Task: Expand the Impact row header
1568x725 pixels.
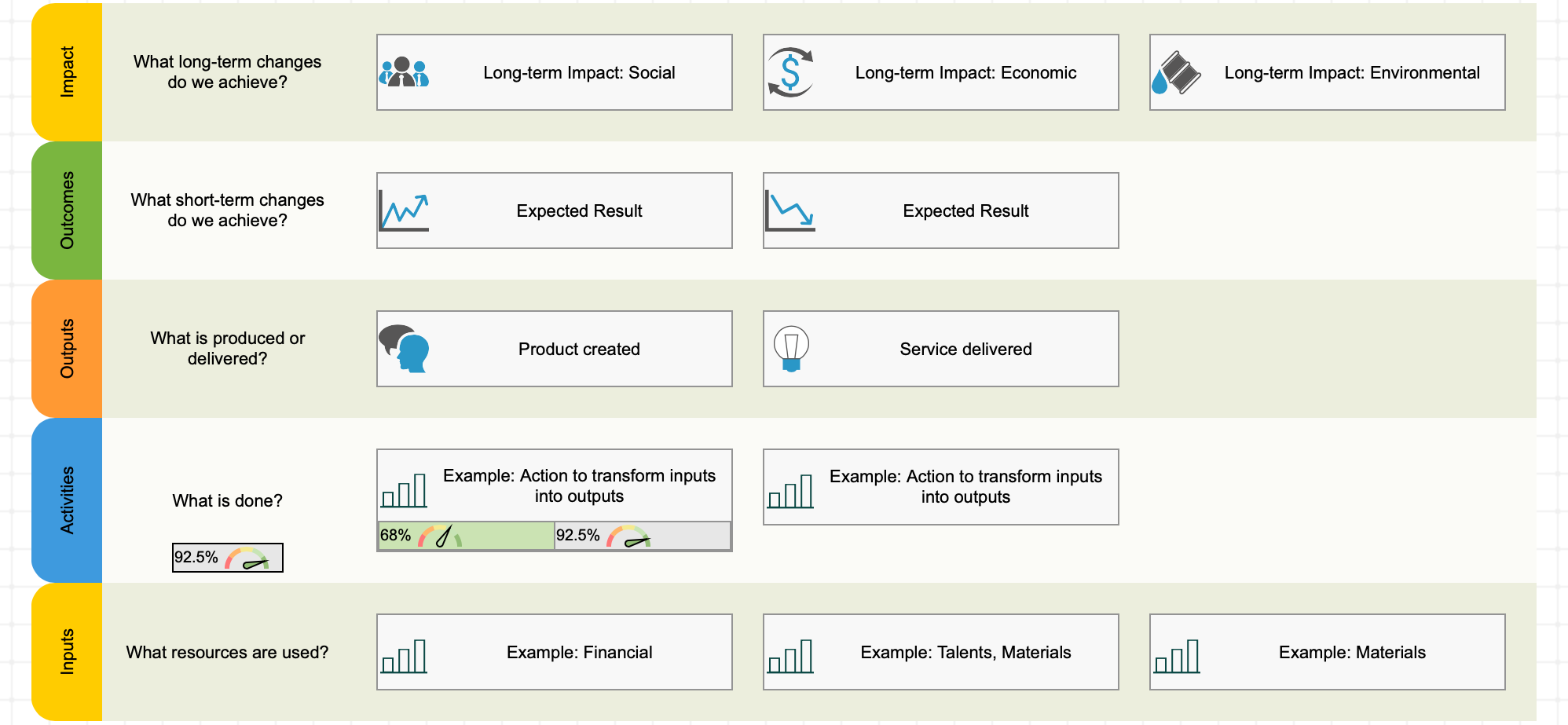Action: pos(66,69)
